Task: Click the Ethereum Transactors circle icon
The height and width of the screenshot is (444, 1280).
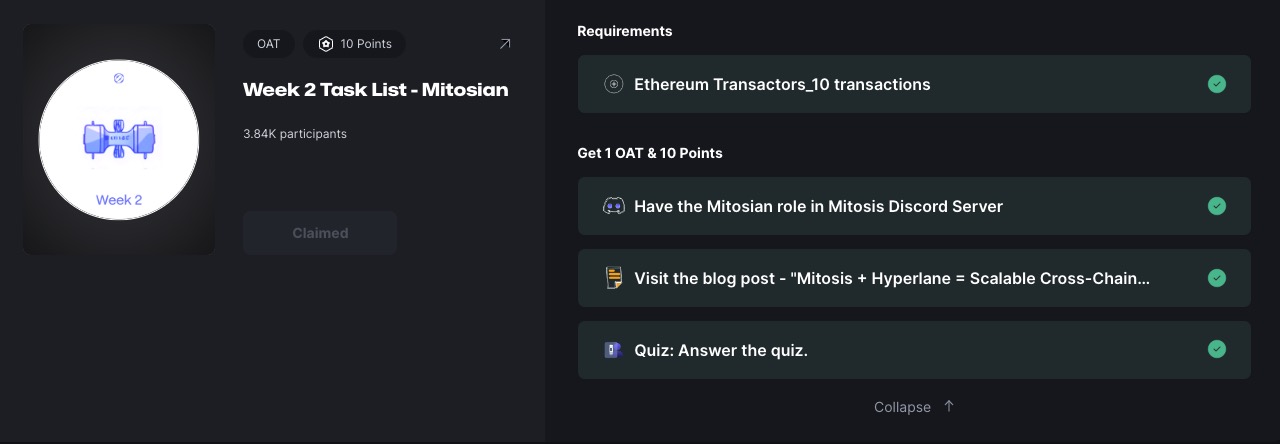Action: coord(614,84)
